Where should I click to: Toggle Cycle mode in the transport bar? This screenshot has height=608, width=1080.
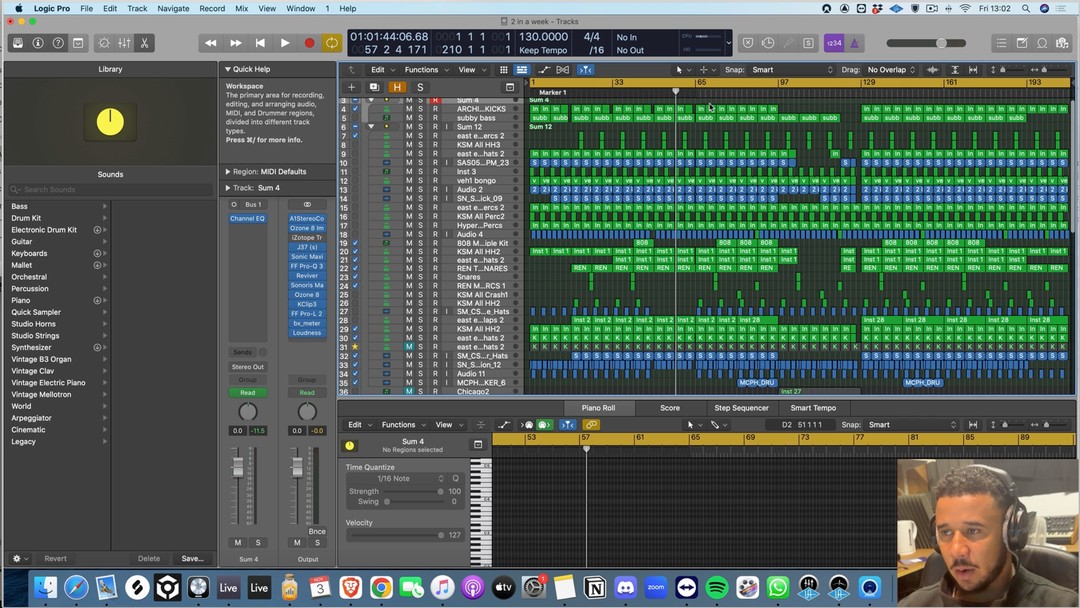tap(332, 43)
